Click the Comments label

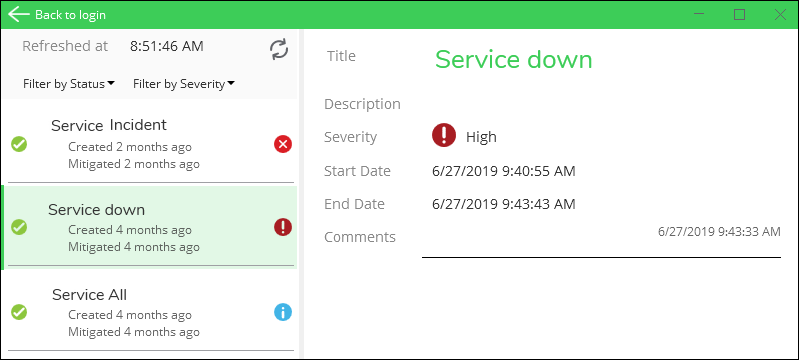[x=360, y=237]
